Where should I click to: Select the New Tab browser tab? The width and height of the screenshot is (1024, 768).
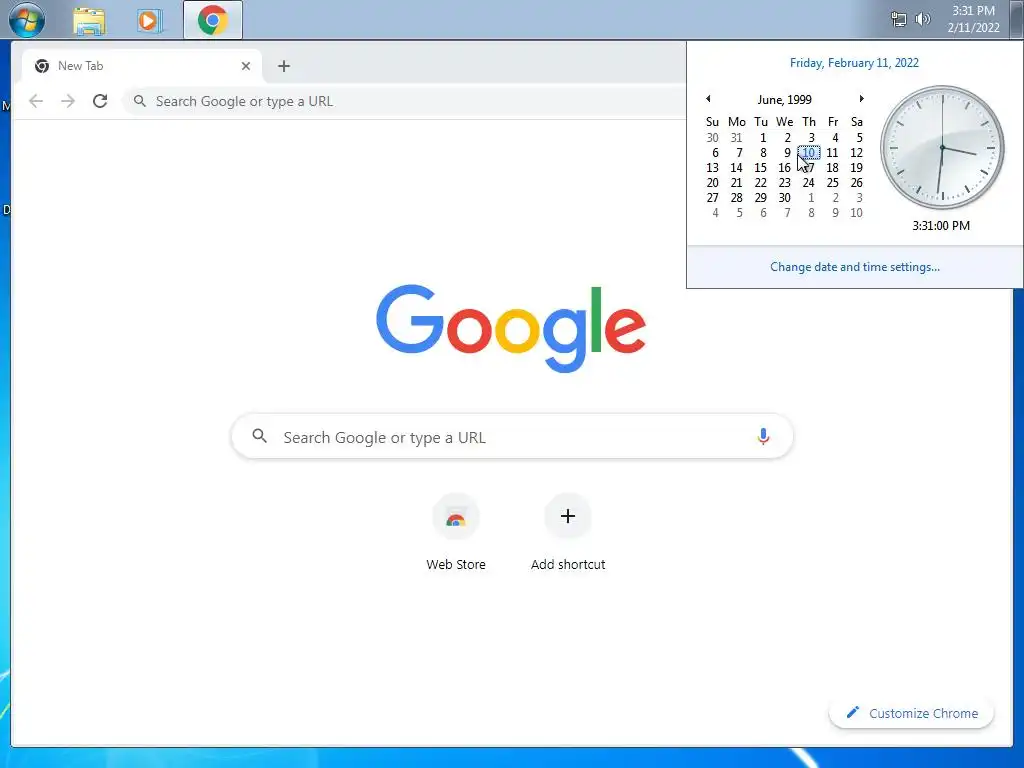[140, 66]
